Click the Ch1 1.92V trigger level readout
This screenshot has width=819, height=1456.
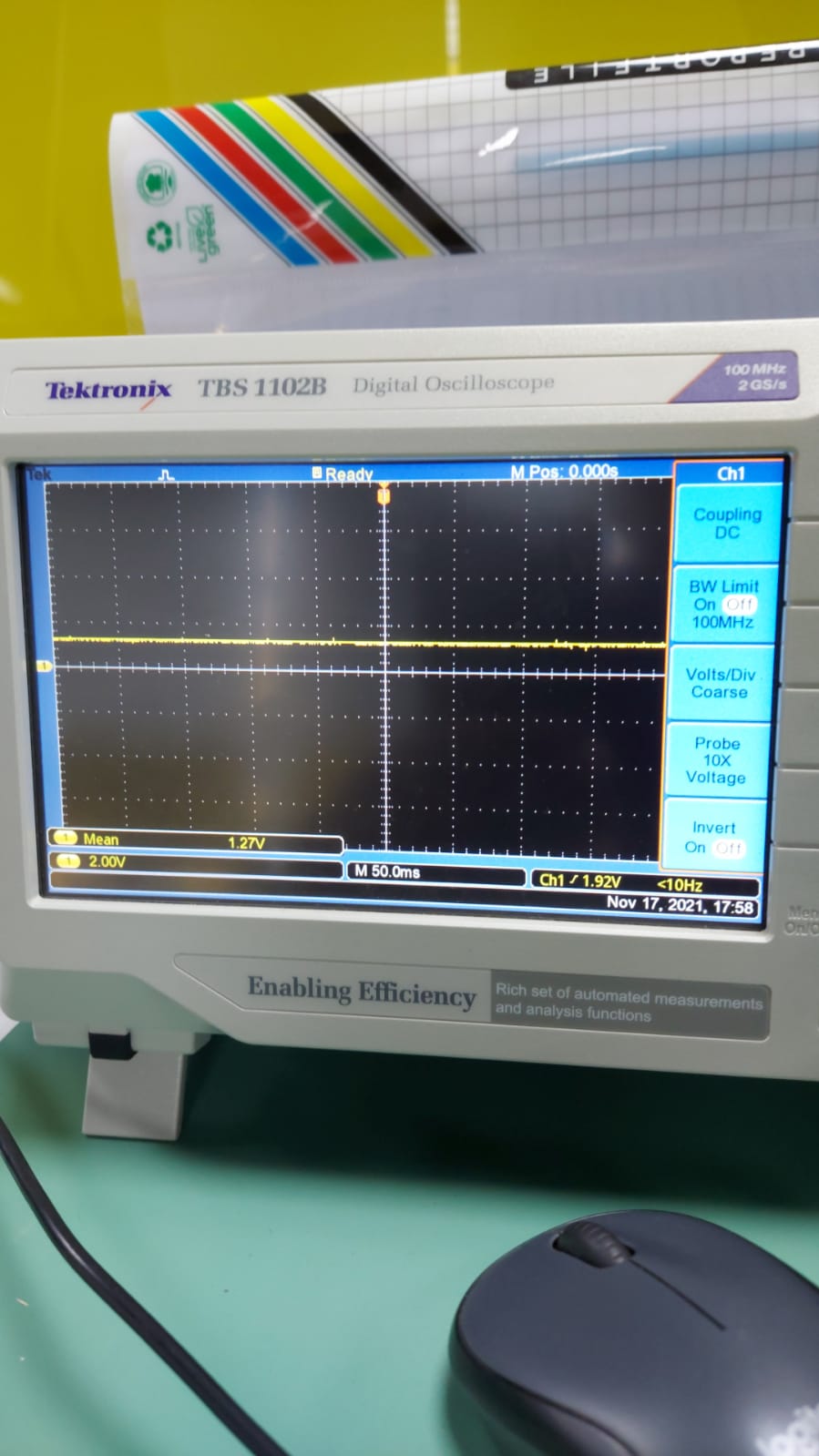[580, 881]
